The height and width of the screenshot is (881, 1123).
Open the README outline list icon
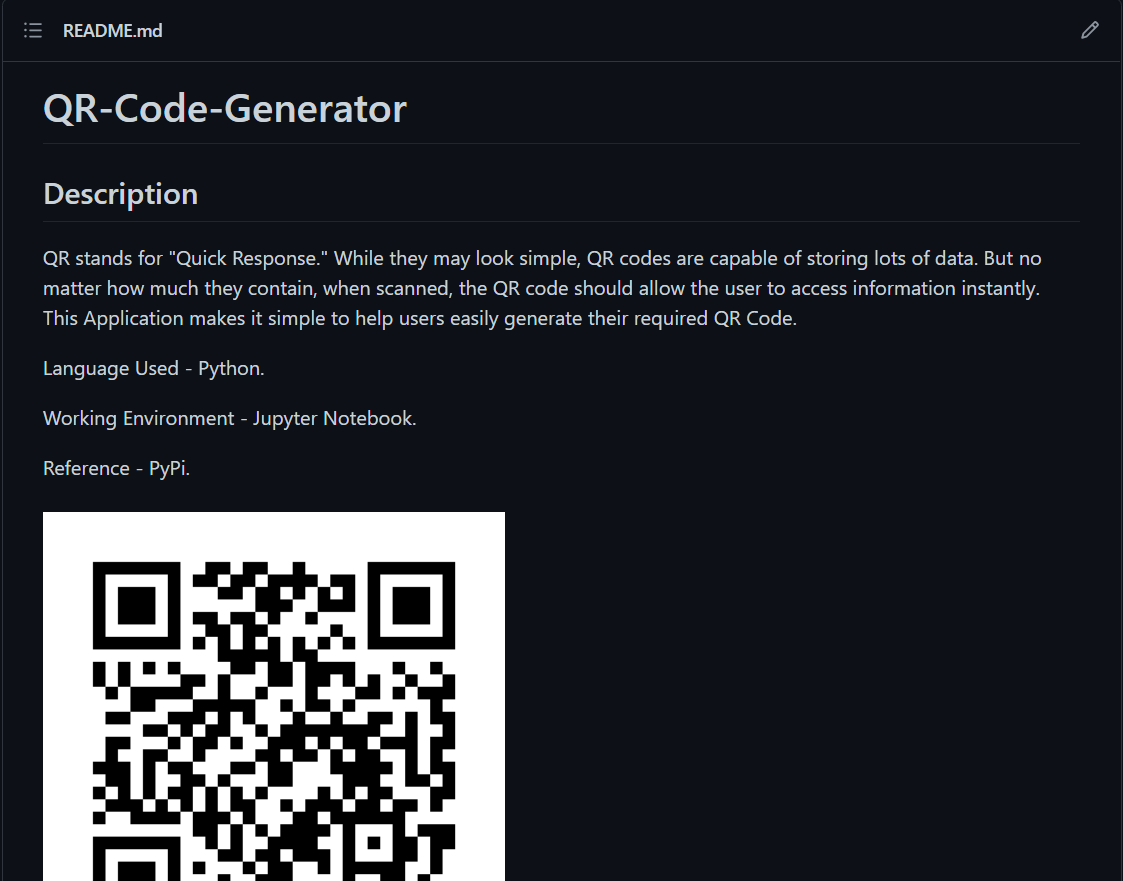33,30
